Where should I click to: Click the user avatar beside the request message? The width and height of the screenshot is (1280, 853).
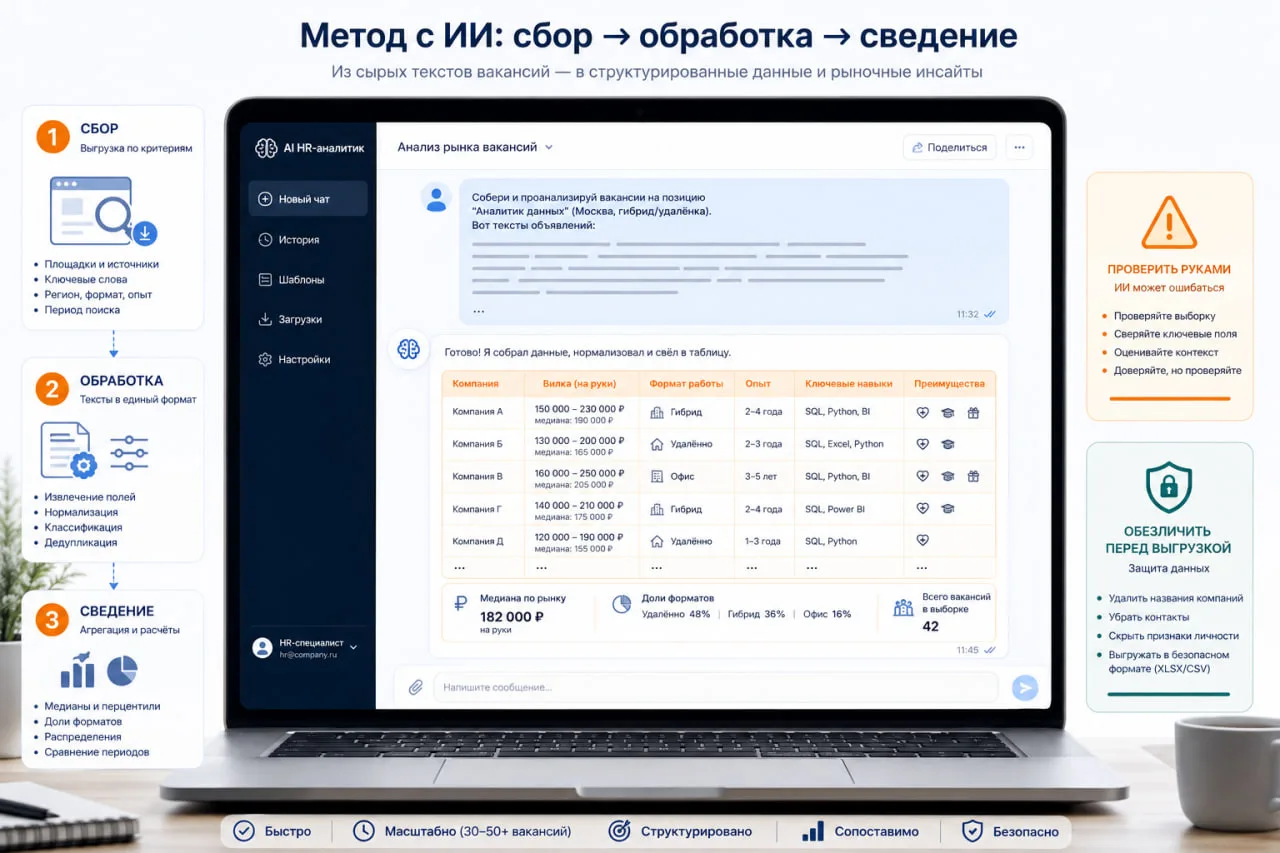436,198
